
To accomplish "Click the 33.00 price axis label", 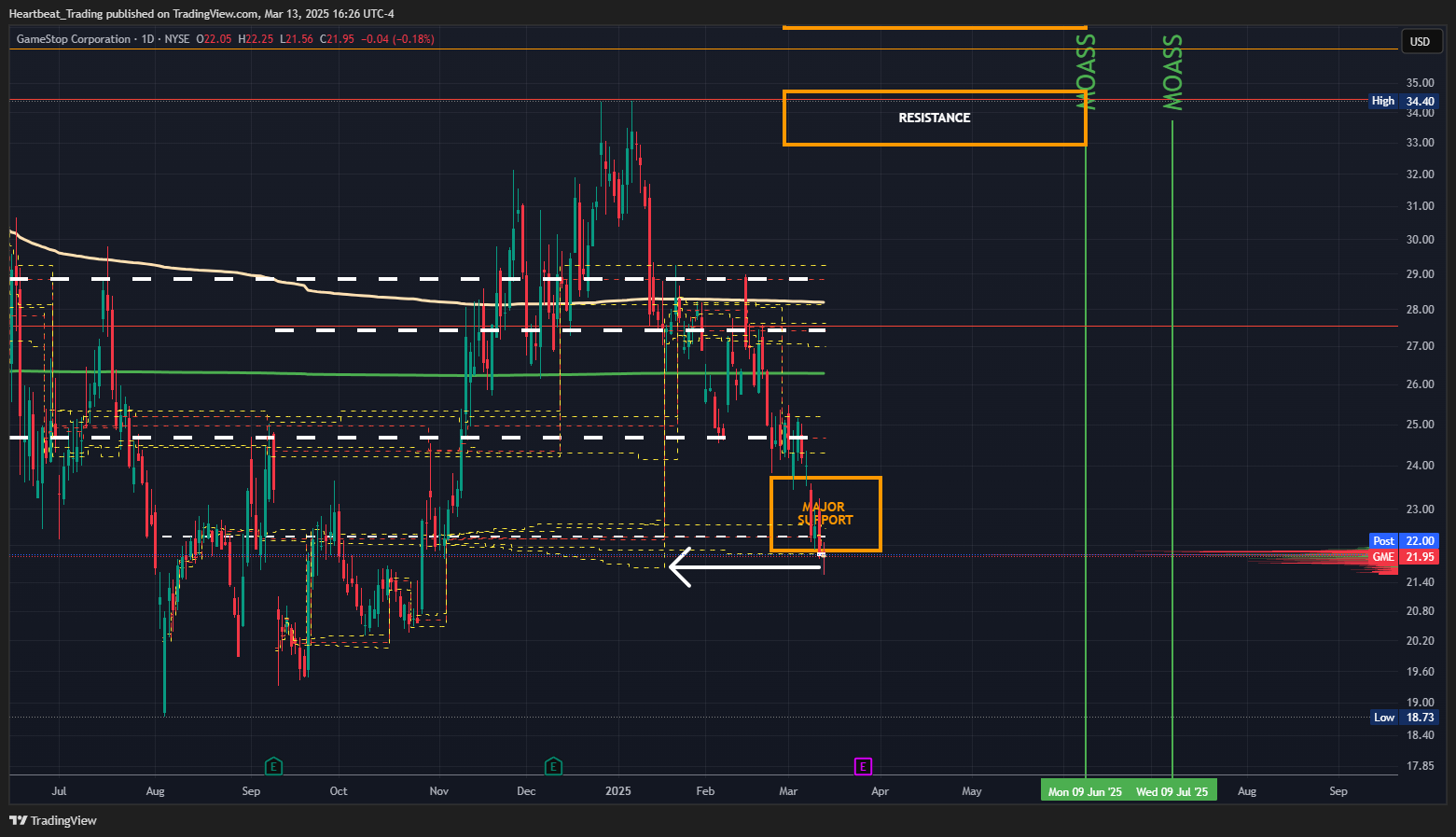I will coord(1421,143).
